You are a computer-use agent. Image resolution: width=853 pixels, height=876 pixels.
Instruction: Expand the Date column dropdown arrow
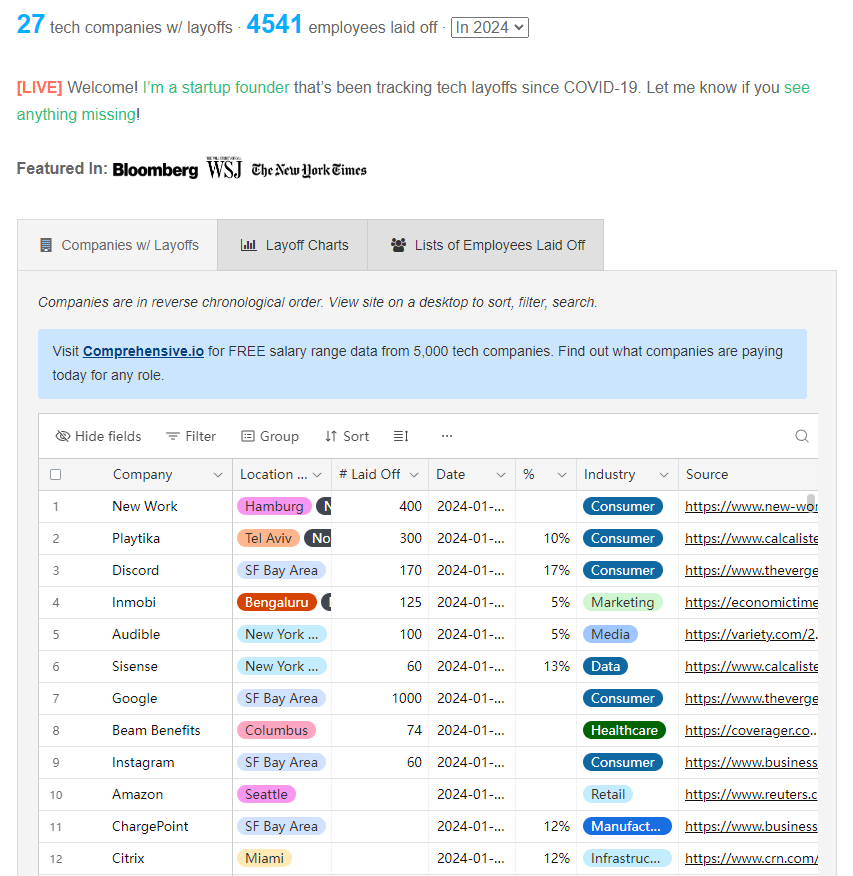(x=500, y=475)
